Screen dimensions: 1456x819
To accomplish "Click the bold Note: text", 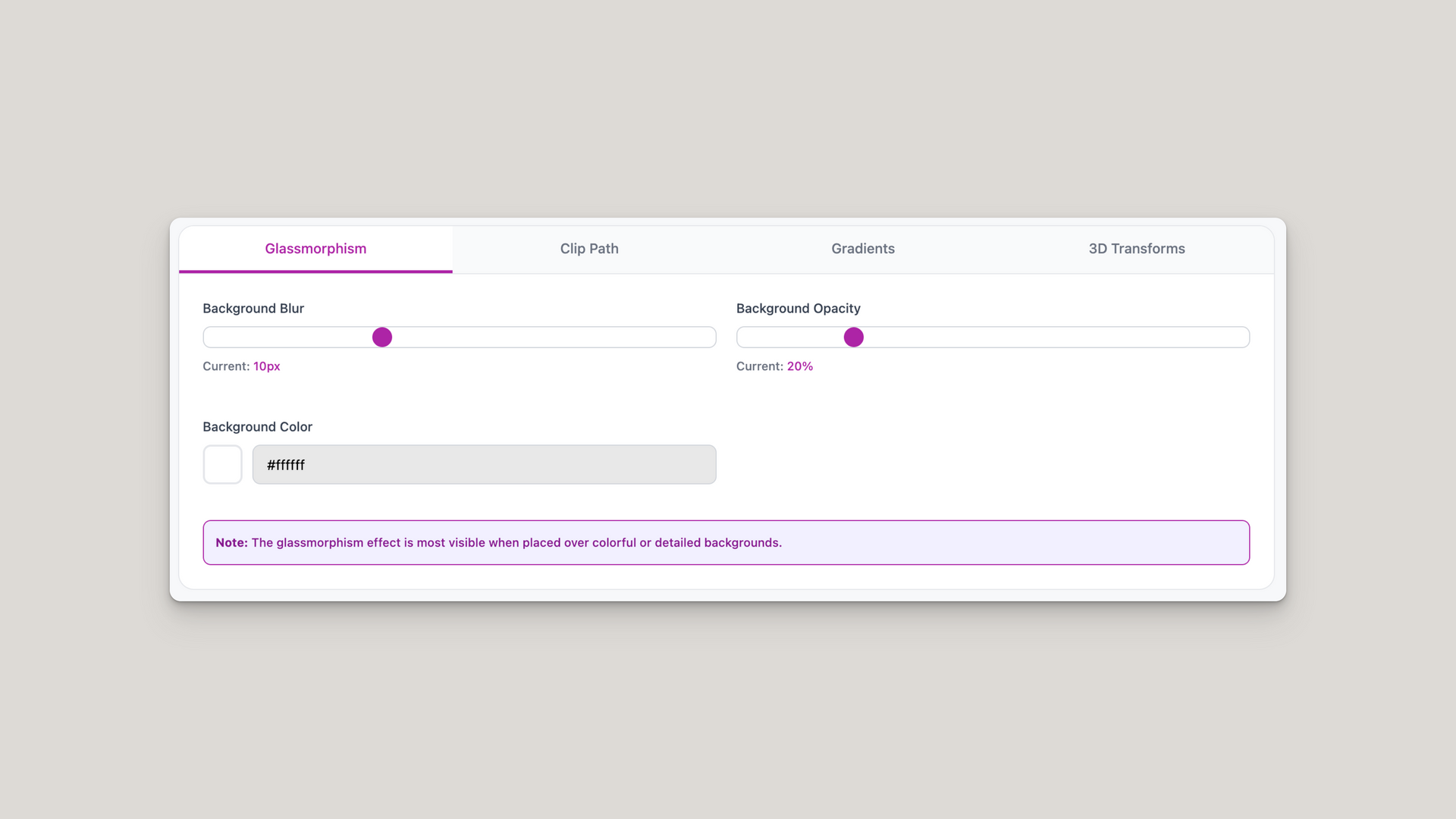I will pyautogui.click(x=231, y=543).
